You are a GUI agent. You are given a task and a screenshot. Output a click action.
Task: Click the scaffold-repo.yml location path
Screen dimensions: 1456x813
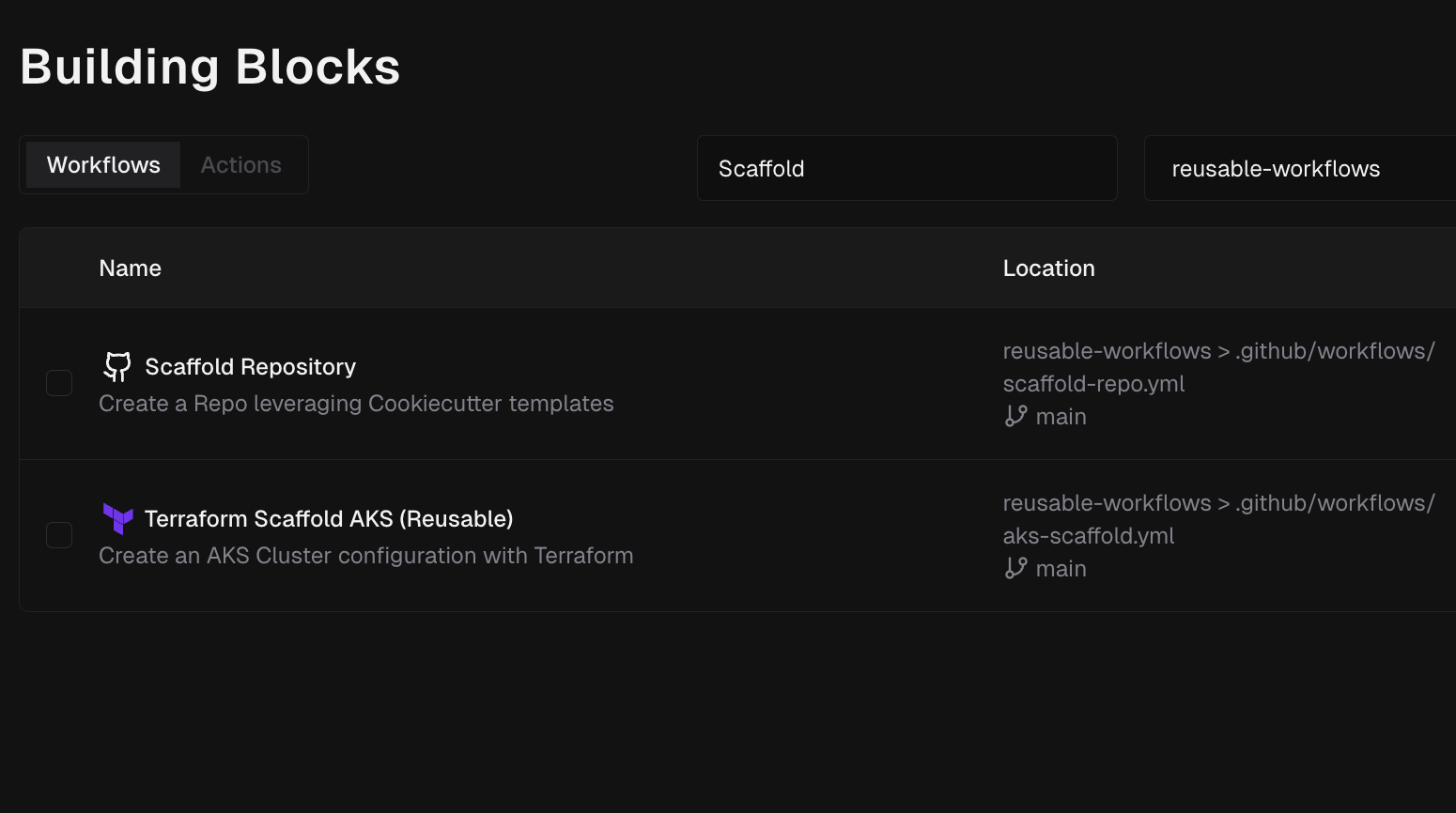pos(1093,384)
